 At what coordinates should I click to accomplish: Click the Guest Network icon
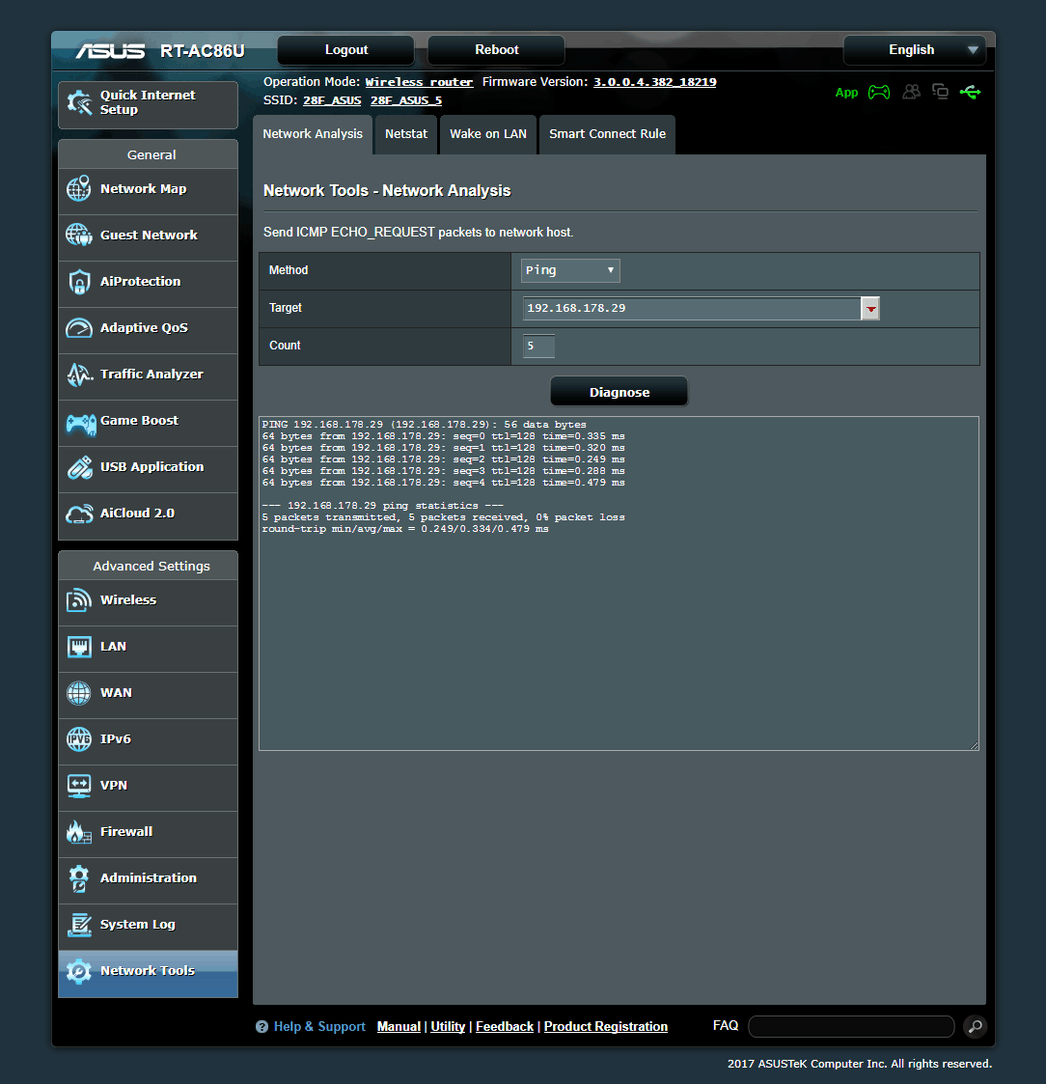coord(79,235)
